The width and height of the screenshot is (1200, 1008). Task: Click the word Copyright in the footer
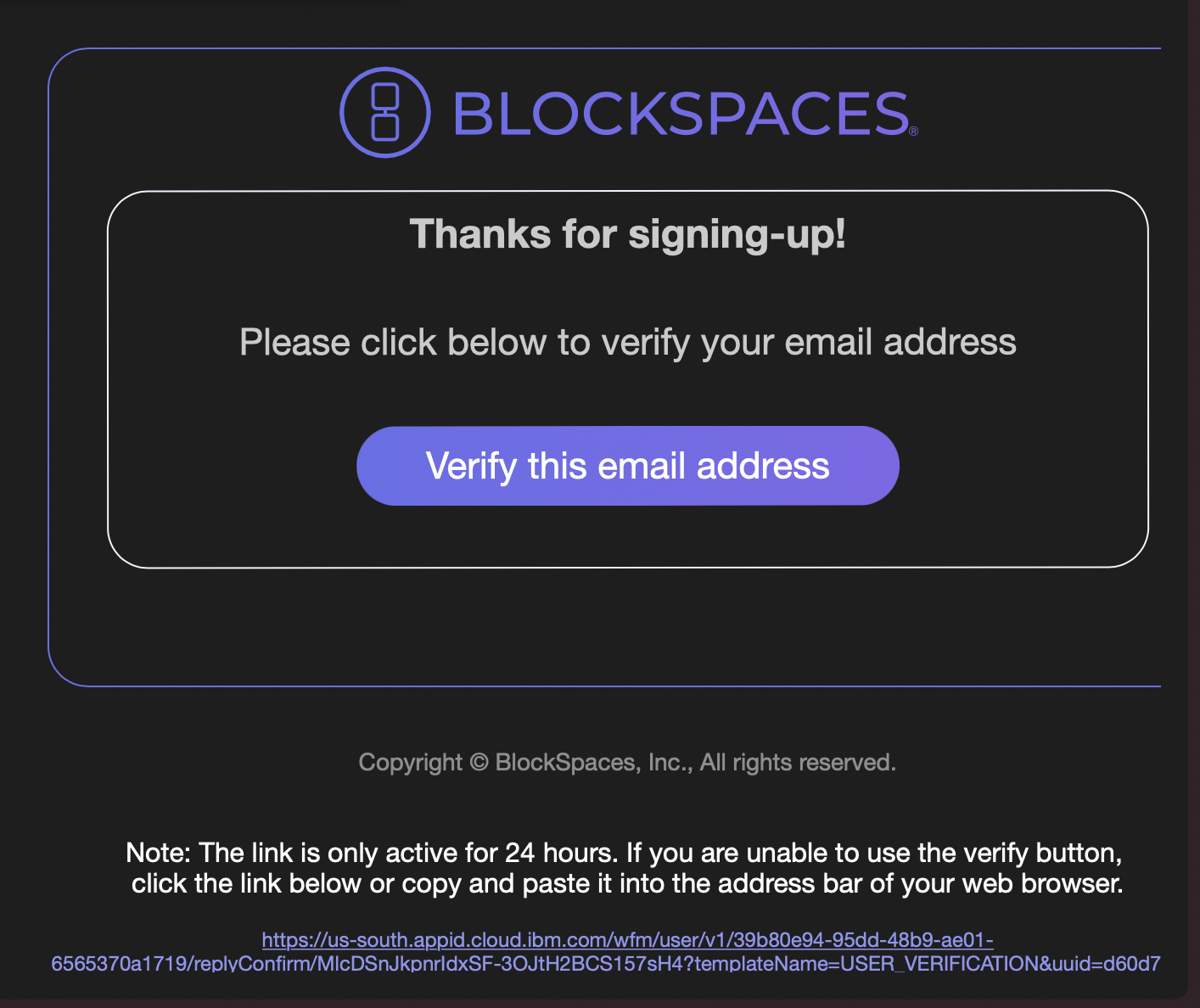[x=410, y=762]
